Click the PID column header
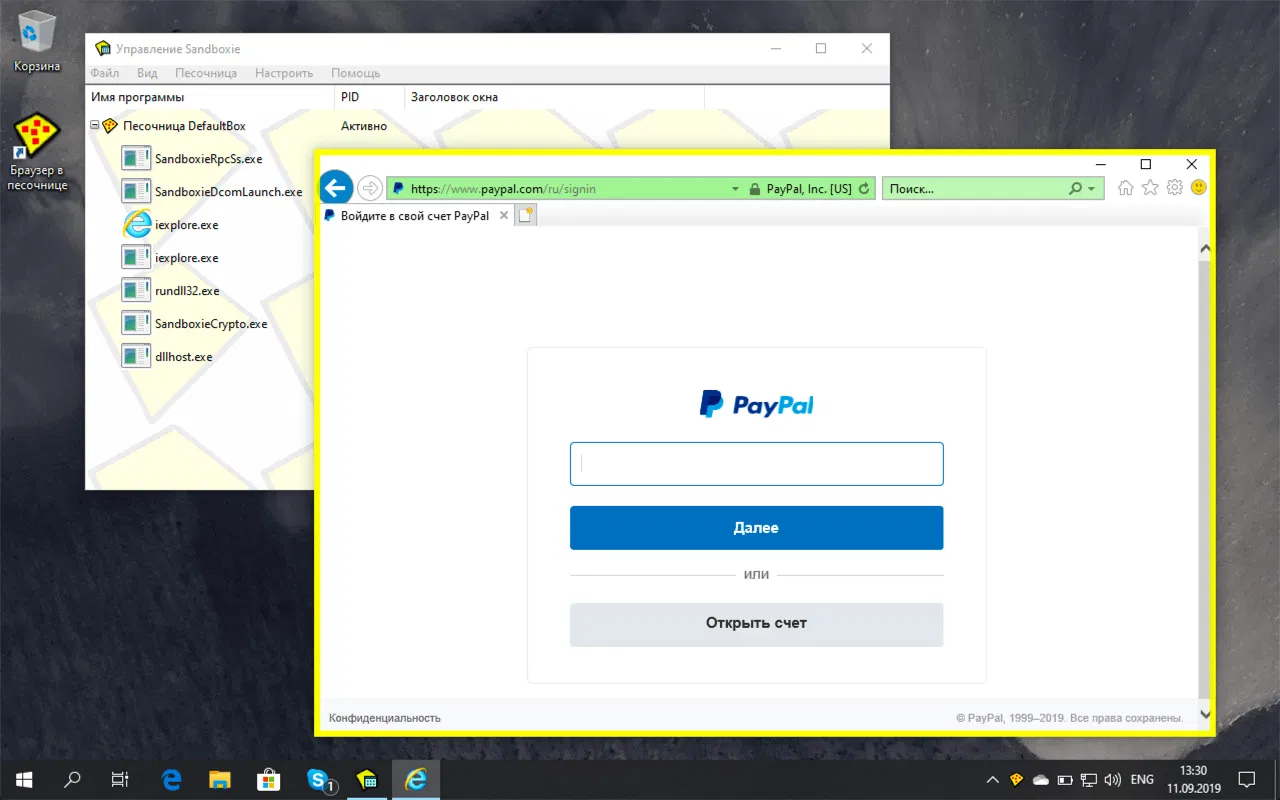 (370, 97)
